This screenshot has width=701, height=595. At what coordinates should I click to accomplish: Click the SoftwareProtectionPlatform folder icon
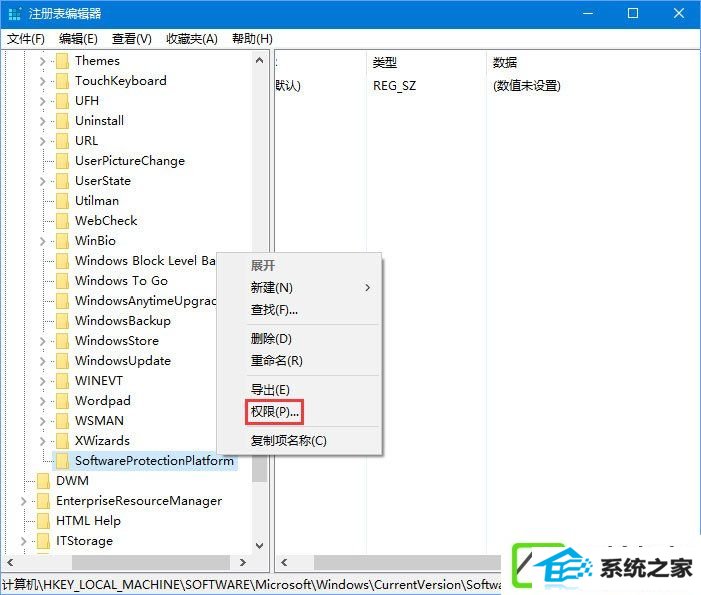pyautogui.click(x=62, y=461)
